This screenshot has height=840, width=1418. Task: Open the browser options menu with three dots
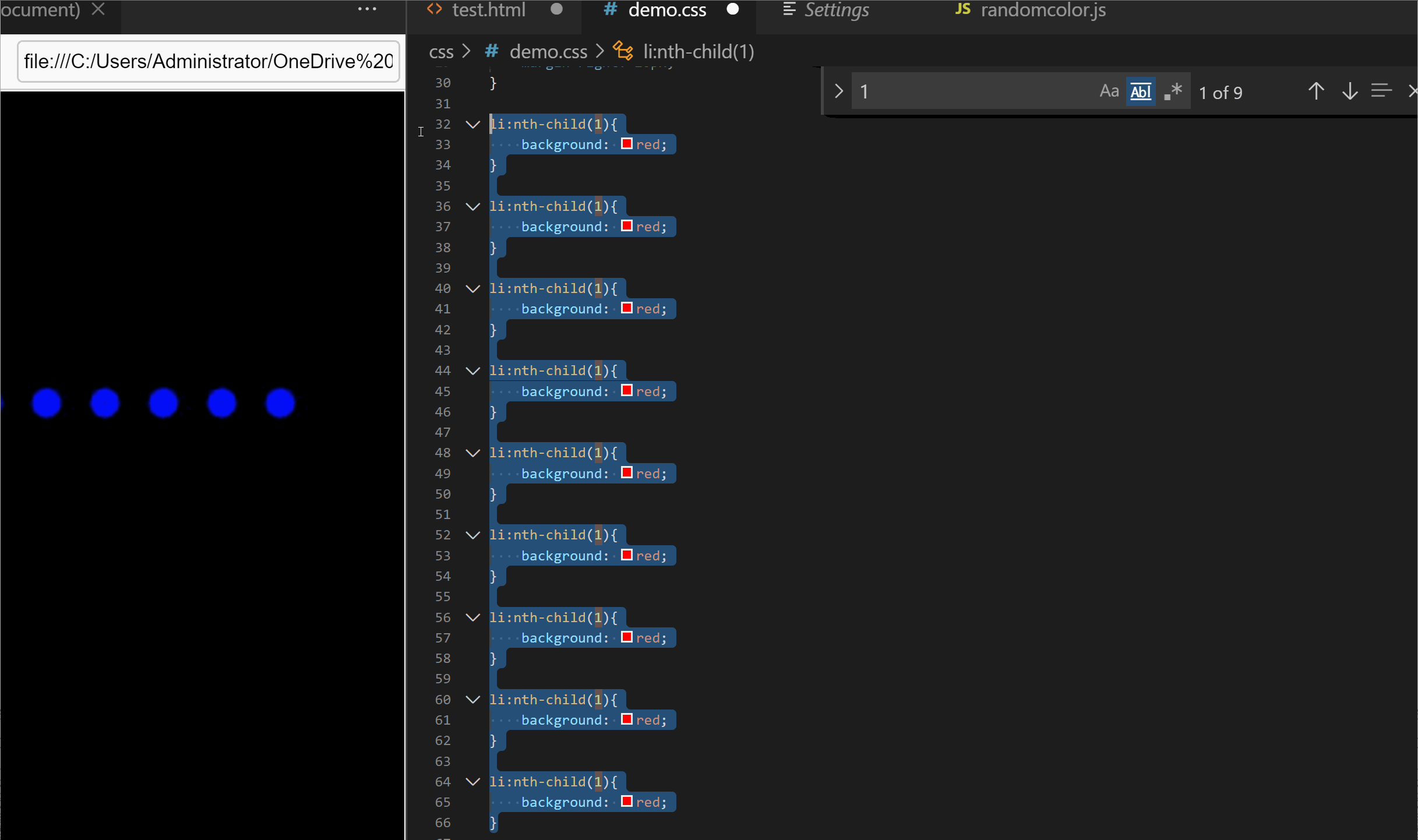(x=366, y=9)
